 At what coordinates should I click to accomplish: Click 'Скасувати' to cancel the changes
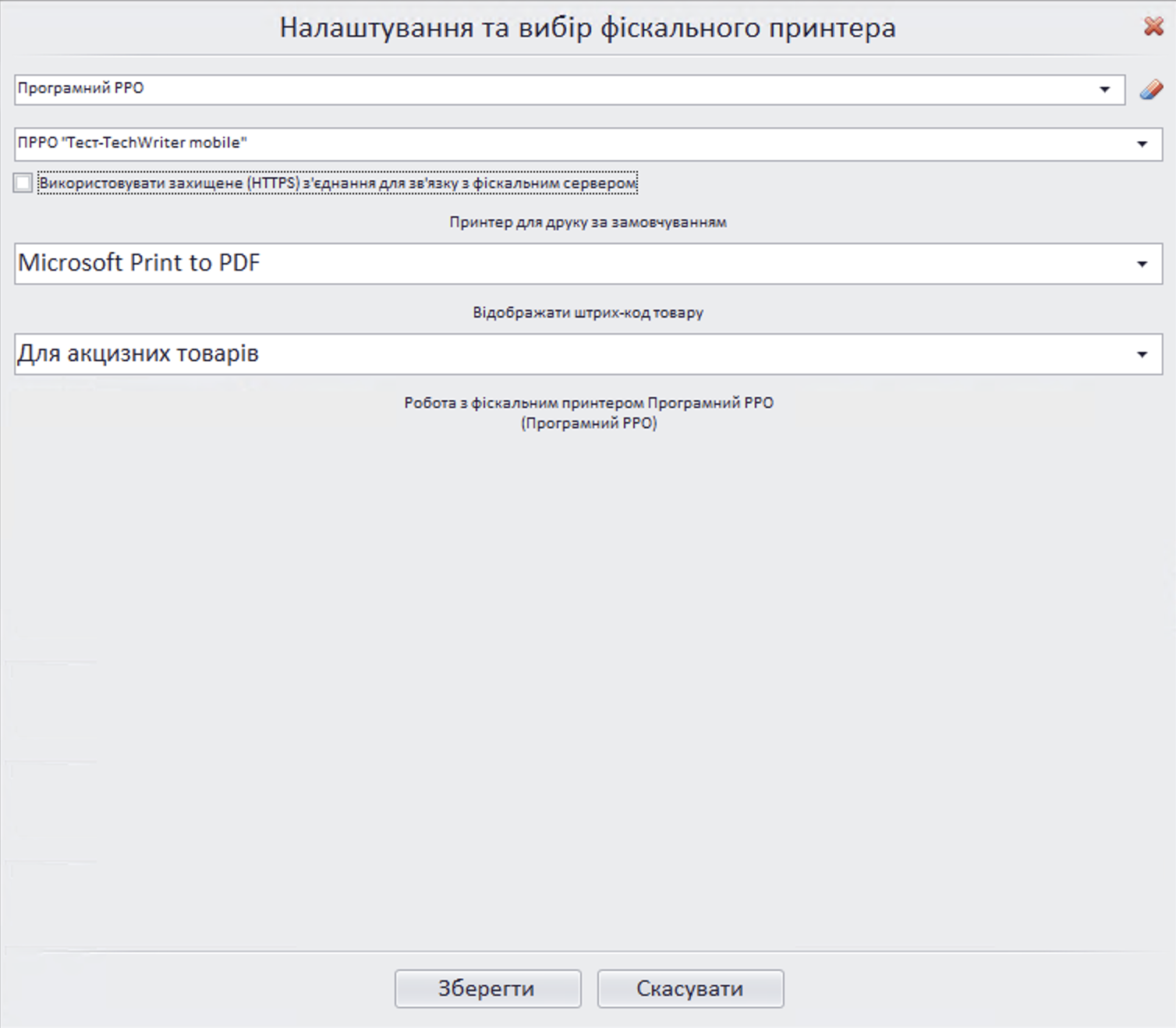click(x=690, y=988)
